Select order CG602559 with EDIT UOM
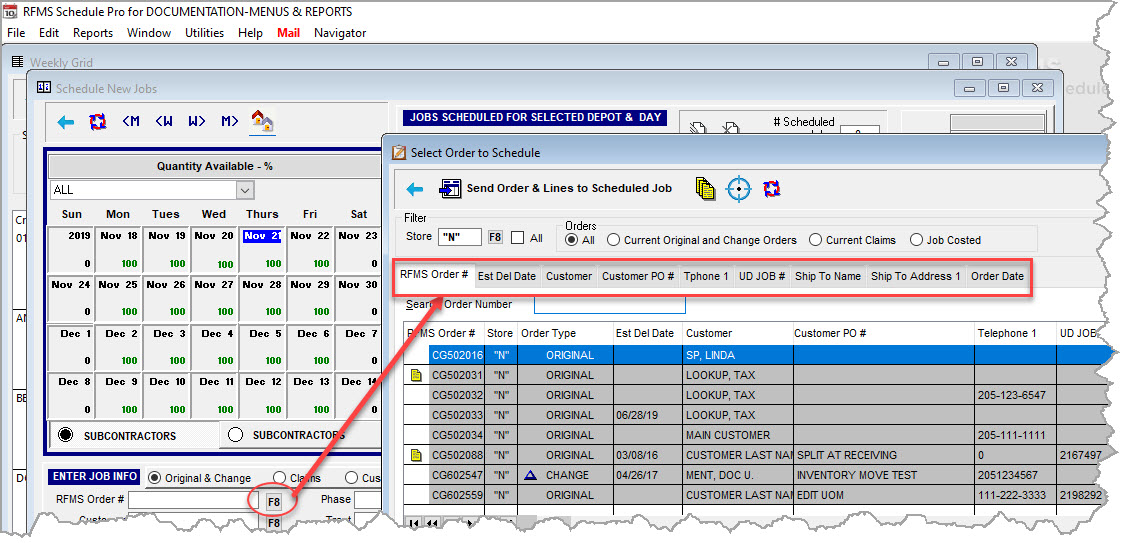Viewport: 1126px width, 543px height. (x=754, y=495)
